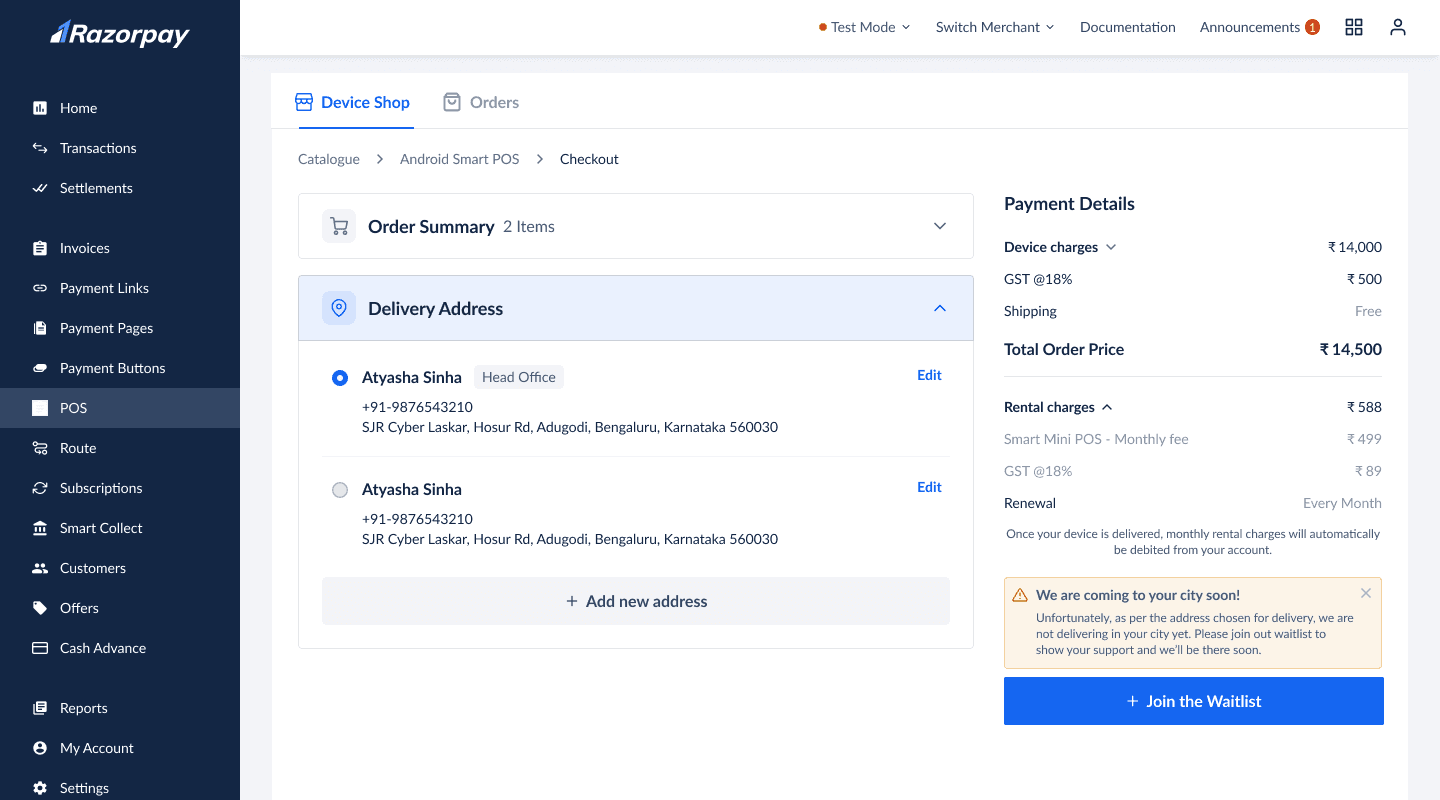
Task: Click the 2 Items label in Order Summary
Action: (529, 227)
